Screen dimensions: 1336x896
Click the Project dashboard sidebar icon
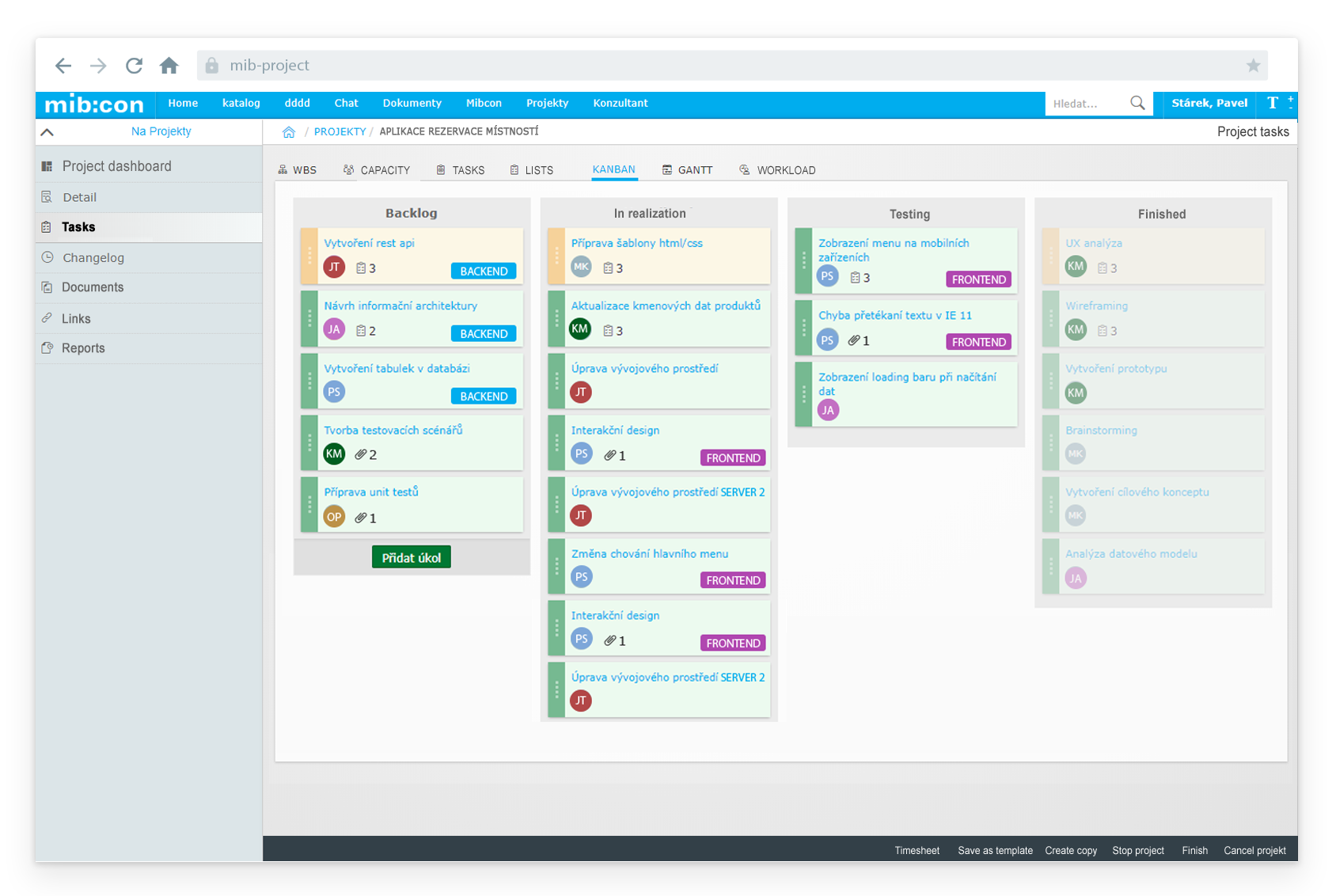coord(47,166)
